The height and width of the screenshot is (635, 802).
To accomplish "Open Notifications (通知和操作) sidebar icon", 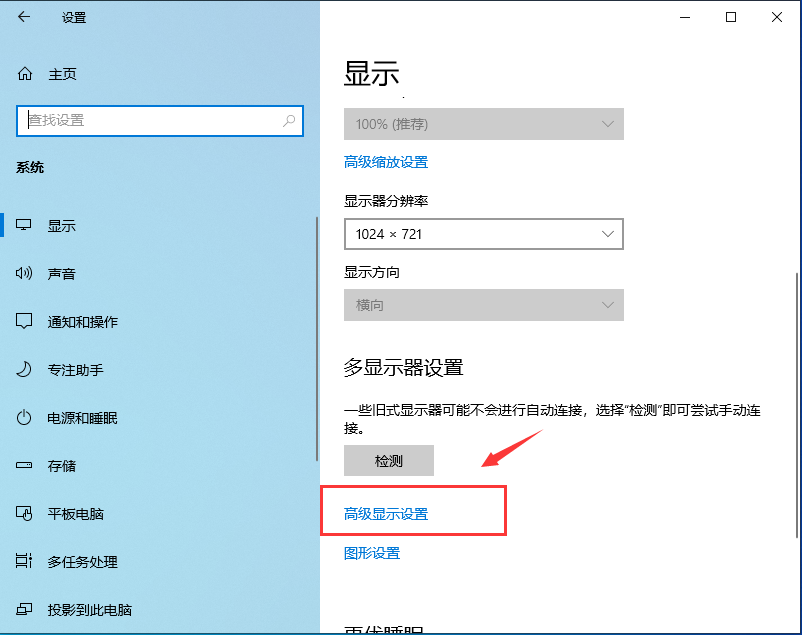I will tap(25, 321).
